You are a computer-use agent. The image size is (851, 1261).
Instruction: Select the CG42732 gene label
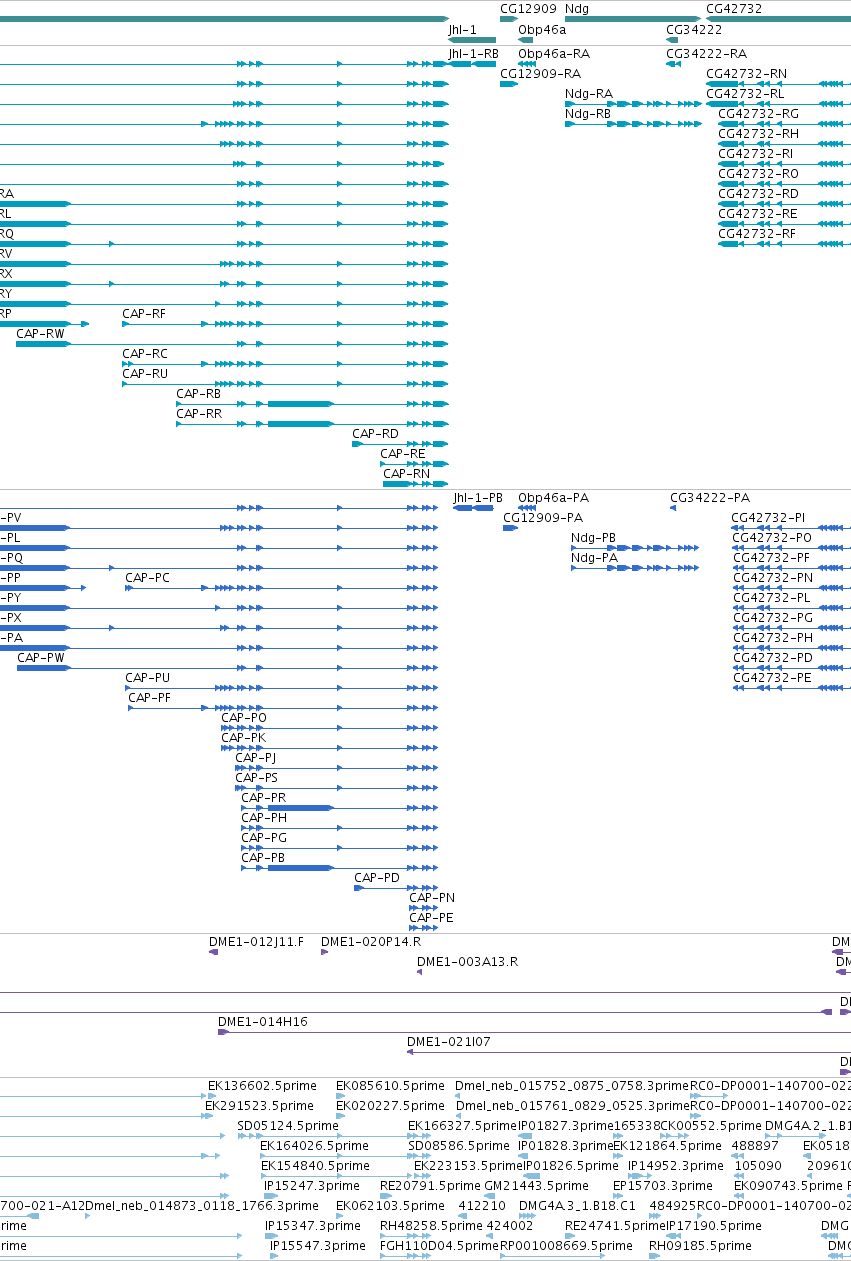click(734, 9)
